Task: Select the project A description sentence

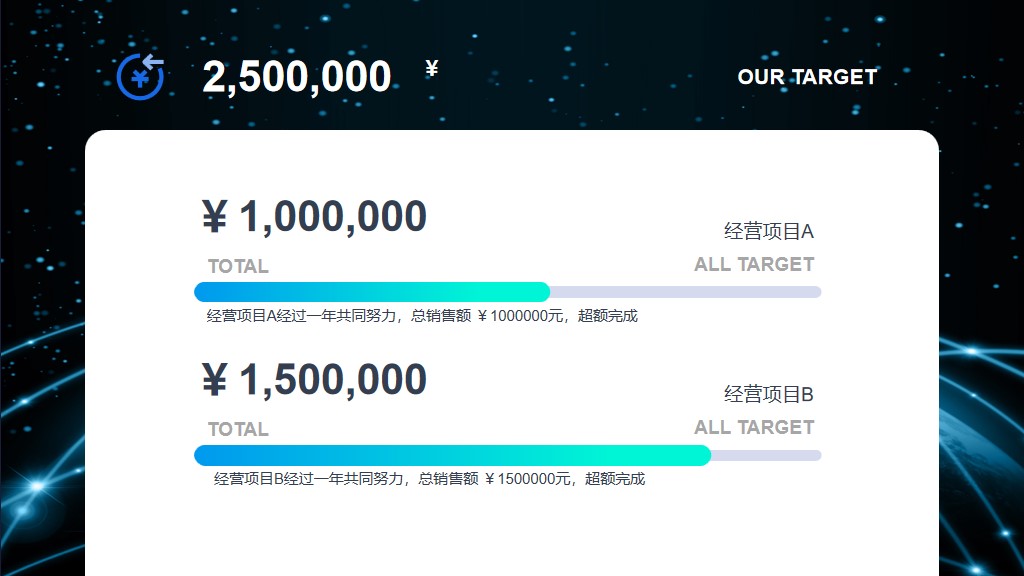Action: click(422, 316)
